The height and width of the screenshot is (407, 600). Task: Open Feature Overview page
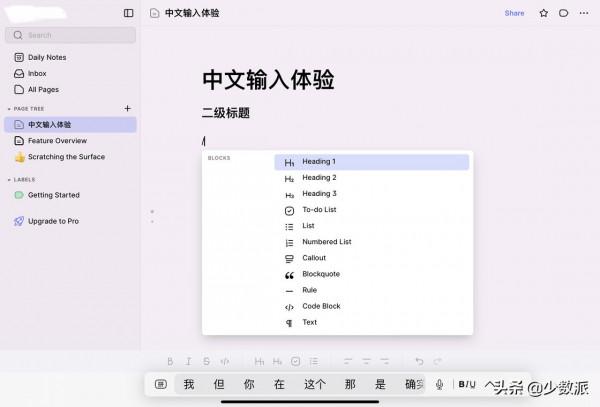pyautogui.click(x=70, y=141)
